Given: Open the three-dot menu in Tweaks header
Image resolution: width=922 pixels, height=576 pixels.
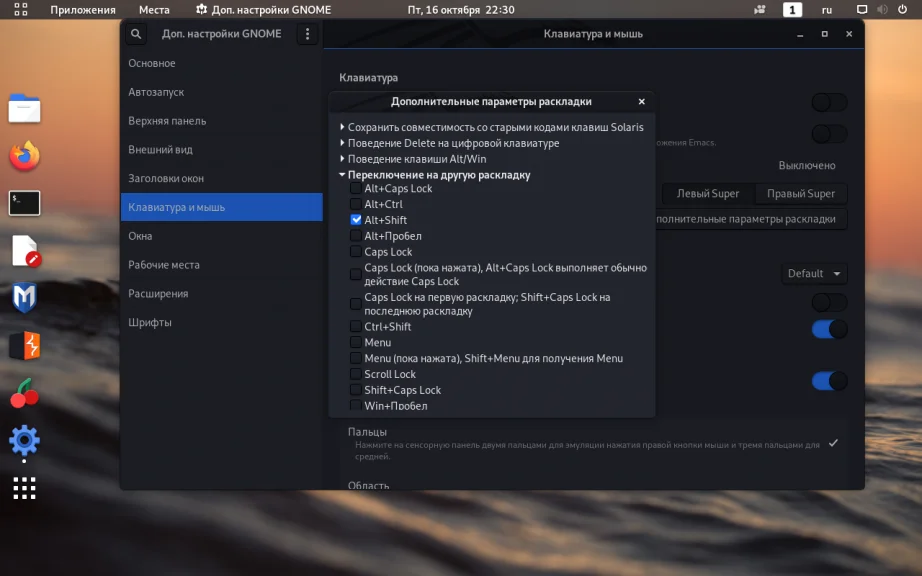Looking at the screenshot, I should pos(308,34).
